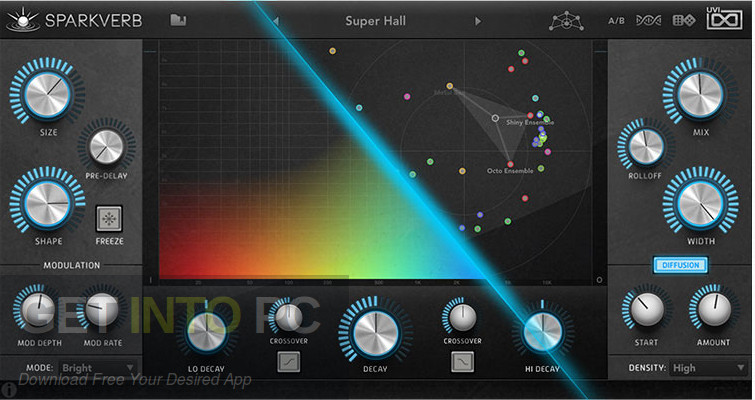Viewport: 755px width, 400px height.
Task: Click the mutate DNA icon
Action: 649,21
